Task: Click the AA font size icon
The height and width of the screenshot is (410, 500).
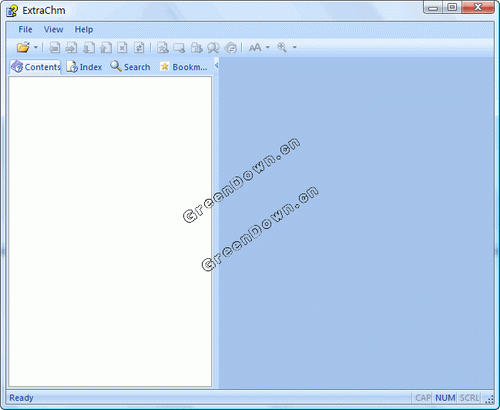Action: click(255, 48)
